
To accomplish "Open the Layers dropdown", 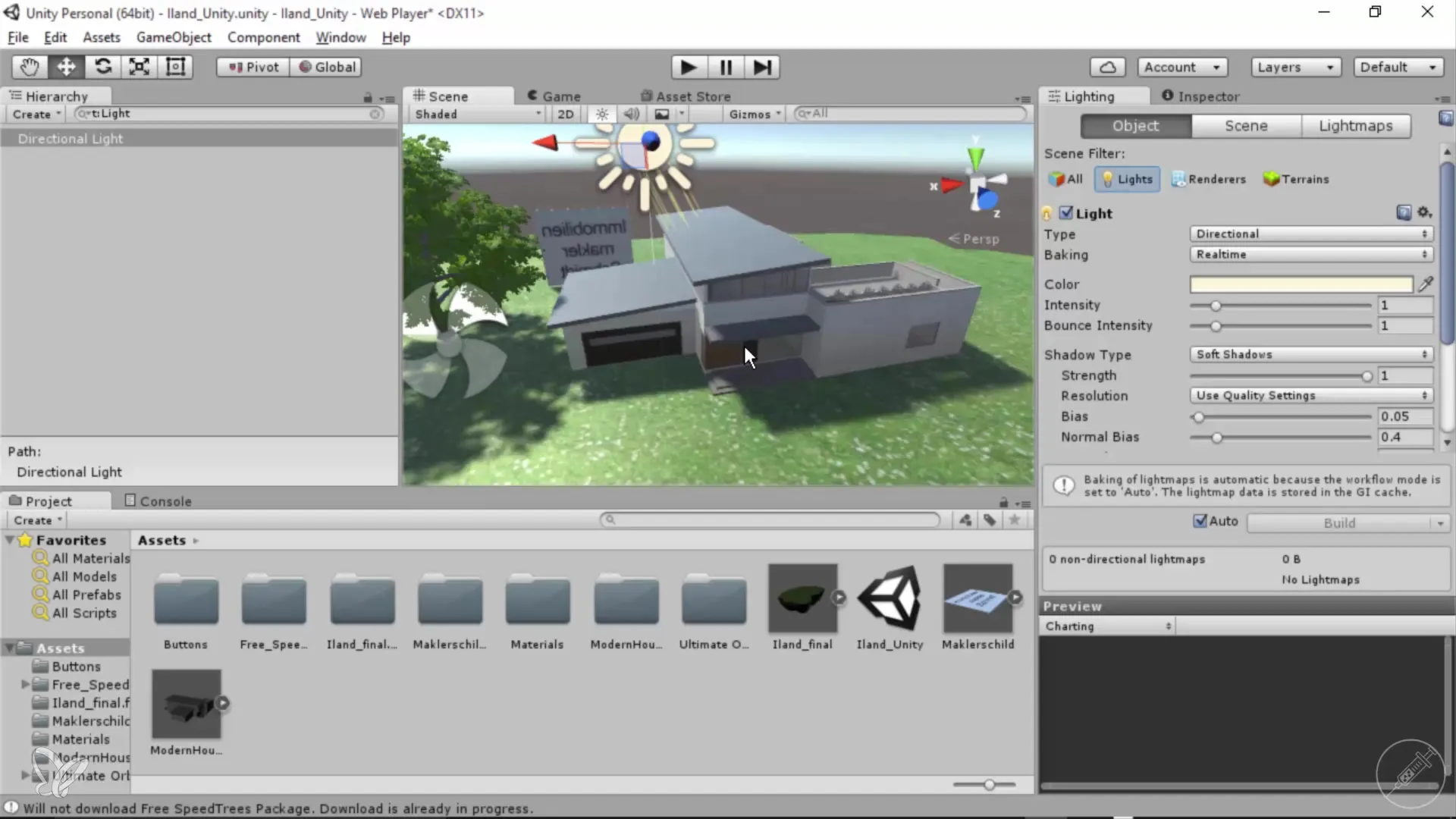I will tap(1296, 67).
